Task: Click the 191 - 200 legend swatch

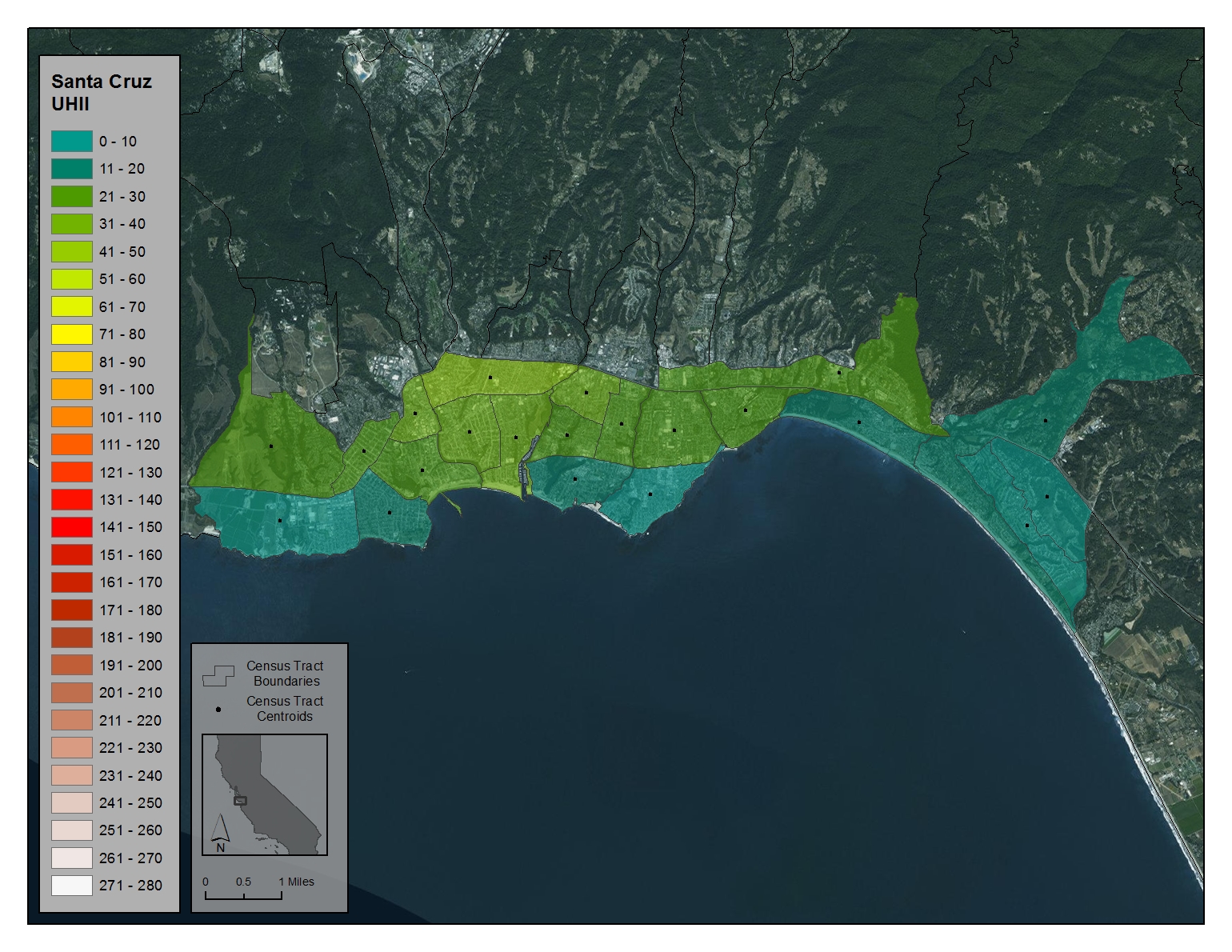Action: (x=72, y=666)
